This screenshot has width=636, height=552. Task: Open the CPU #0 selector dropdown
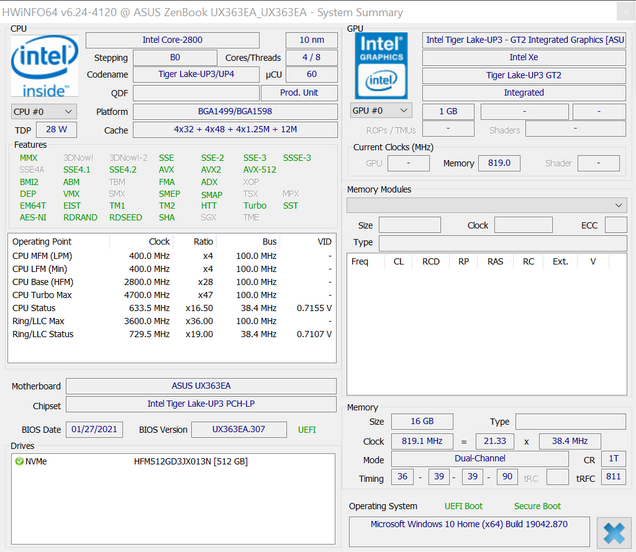click(42, 111)
